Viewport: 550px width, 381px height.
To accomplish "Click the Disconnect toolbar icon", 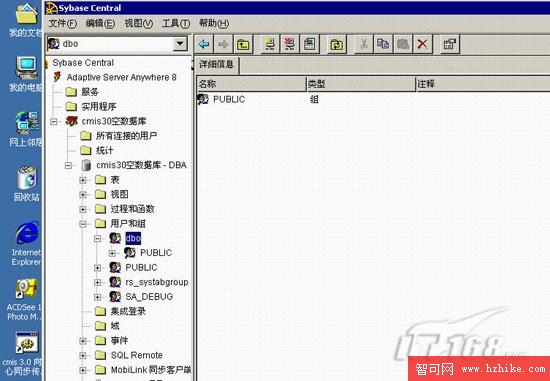I will coord(290,44).
